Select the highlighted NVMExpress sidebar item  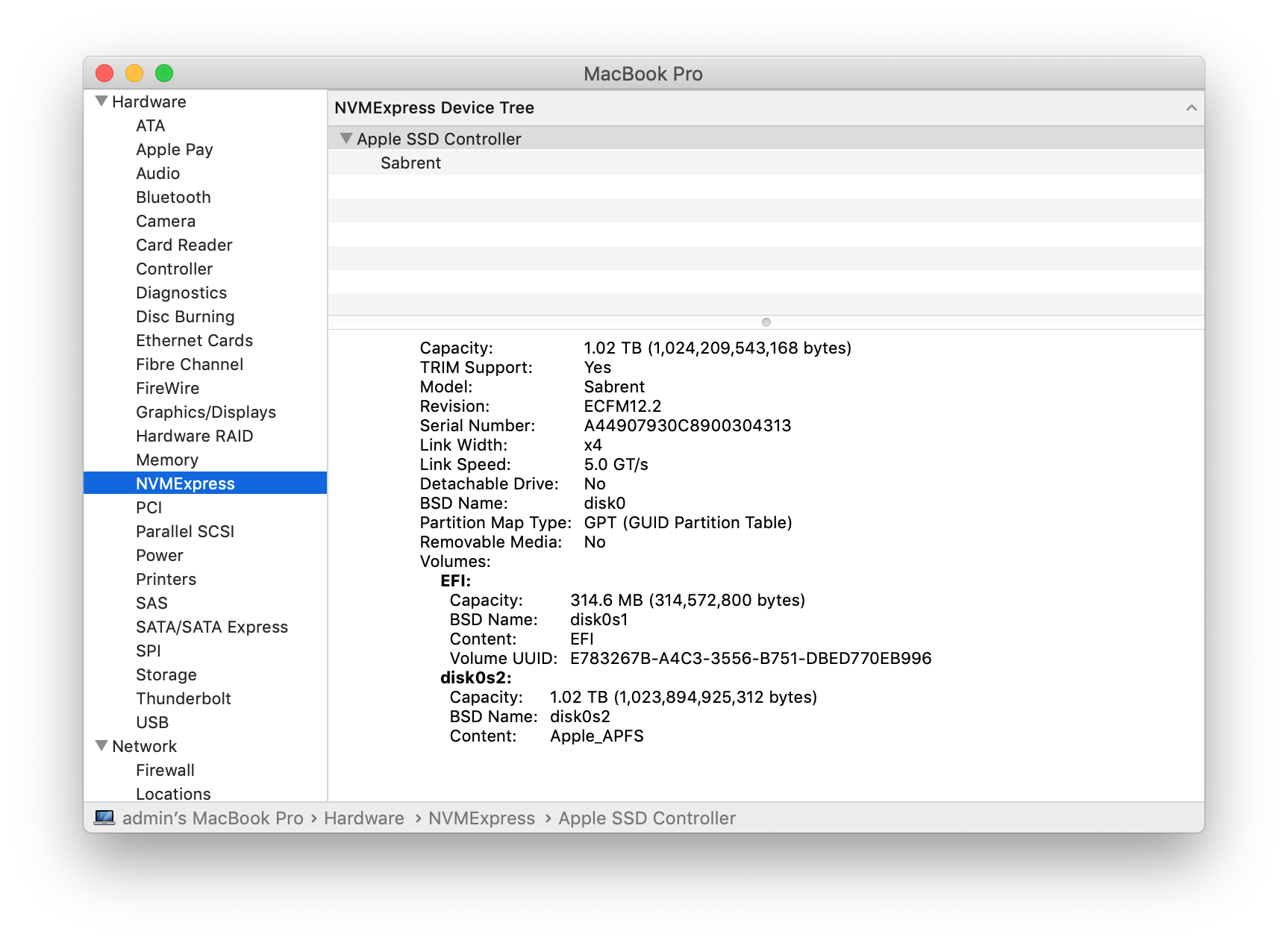point(205,483)
